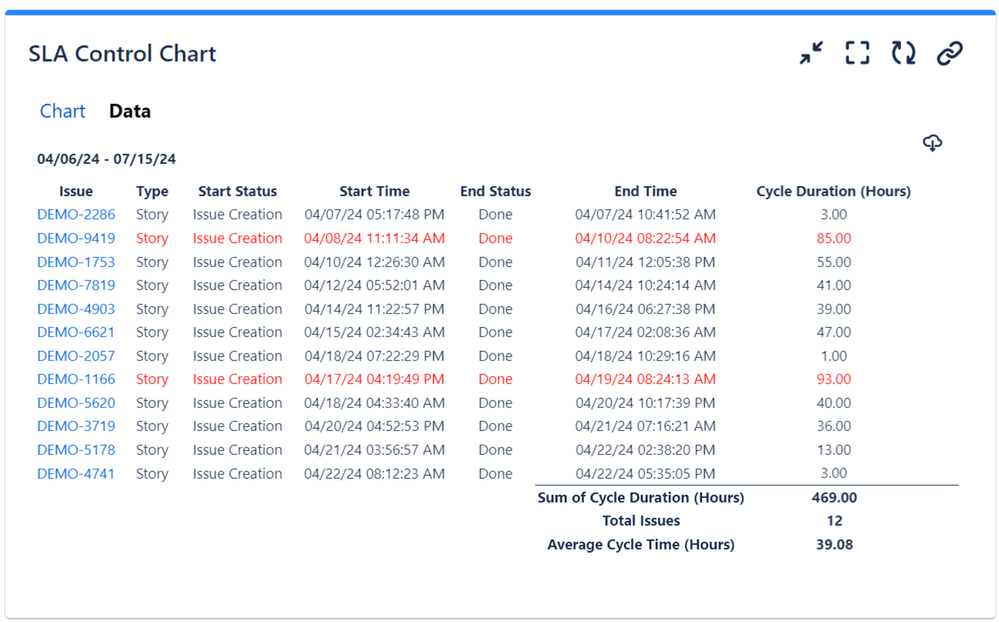Click the Issue column header
The width and height of the screenshot is (999, 622).
(x=76, y=191)
